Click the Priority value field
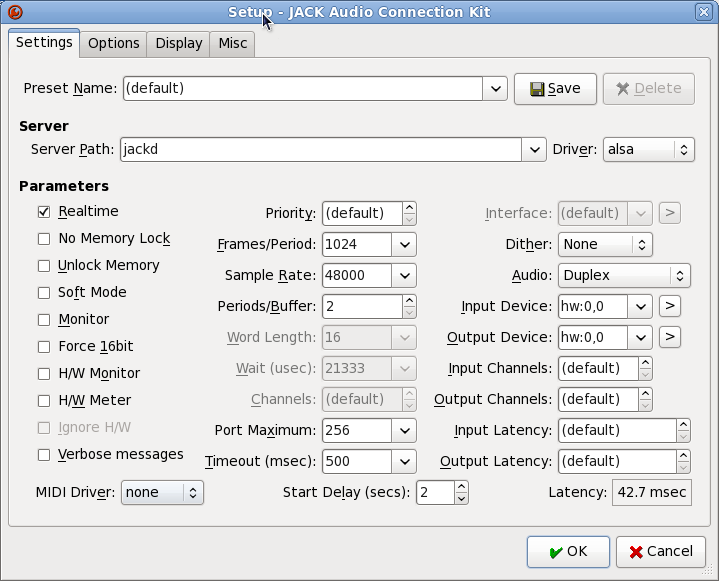719x581 pixels. 363,214
